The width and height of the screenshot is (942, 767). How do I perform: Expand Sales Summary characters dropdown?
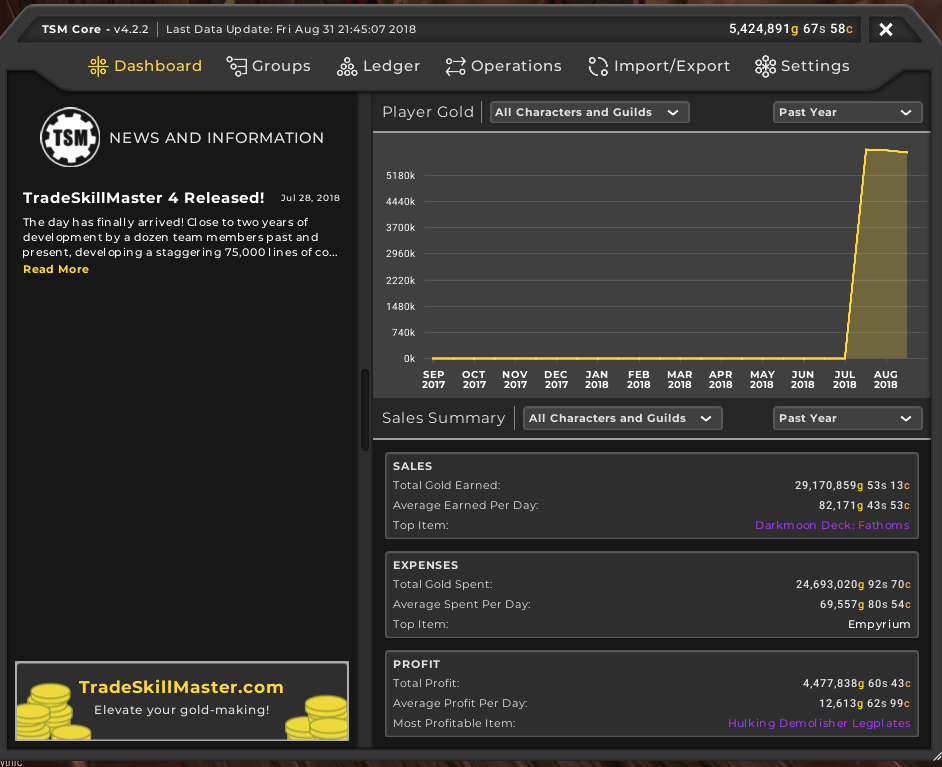click(622, 418)
